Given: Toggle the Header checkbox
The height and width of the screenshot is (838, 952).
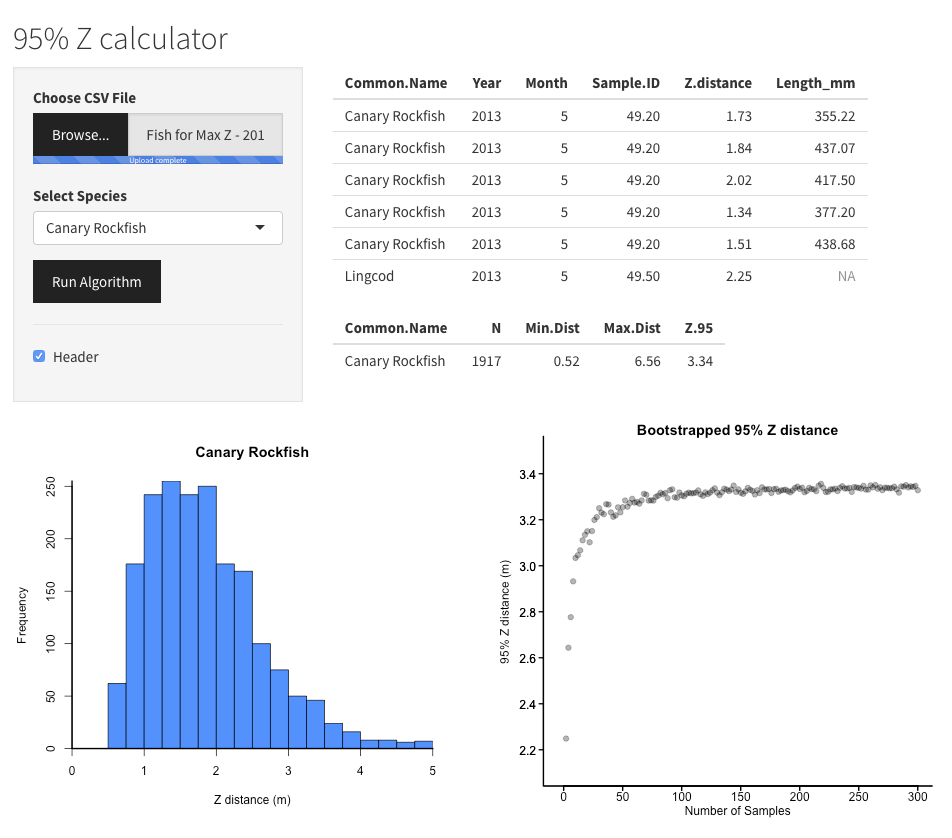Looking at the screenshot, I should [x=40, y=357].
